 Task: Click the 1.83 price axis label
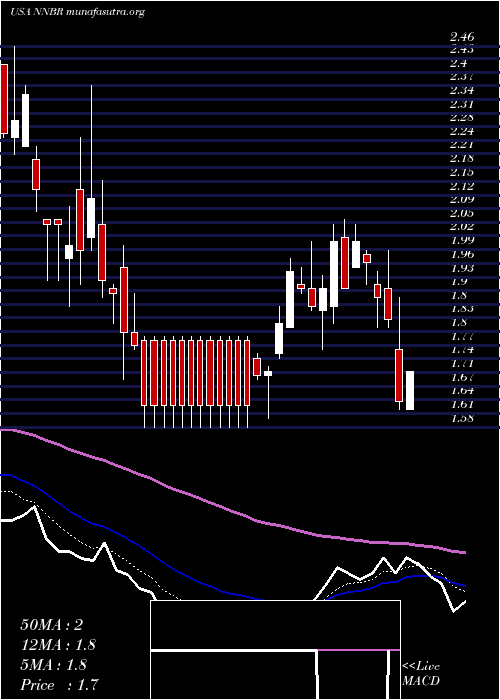[x=462, y=308]
